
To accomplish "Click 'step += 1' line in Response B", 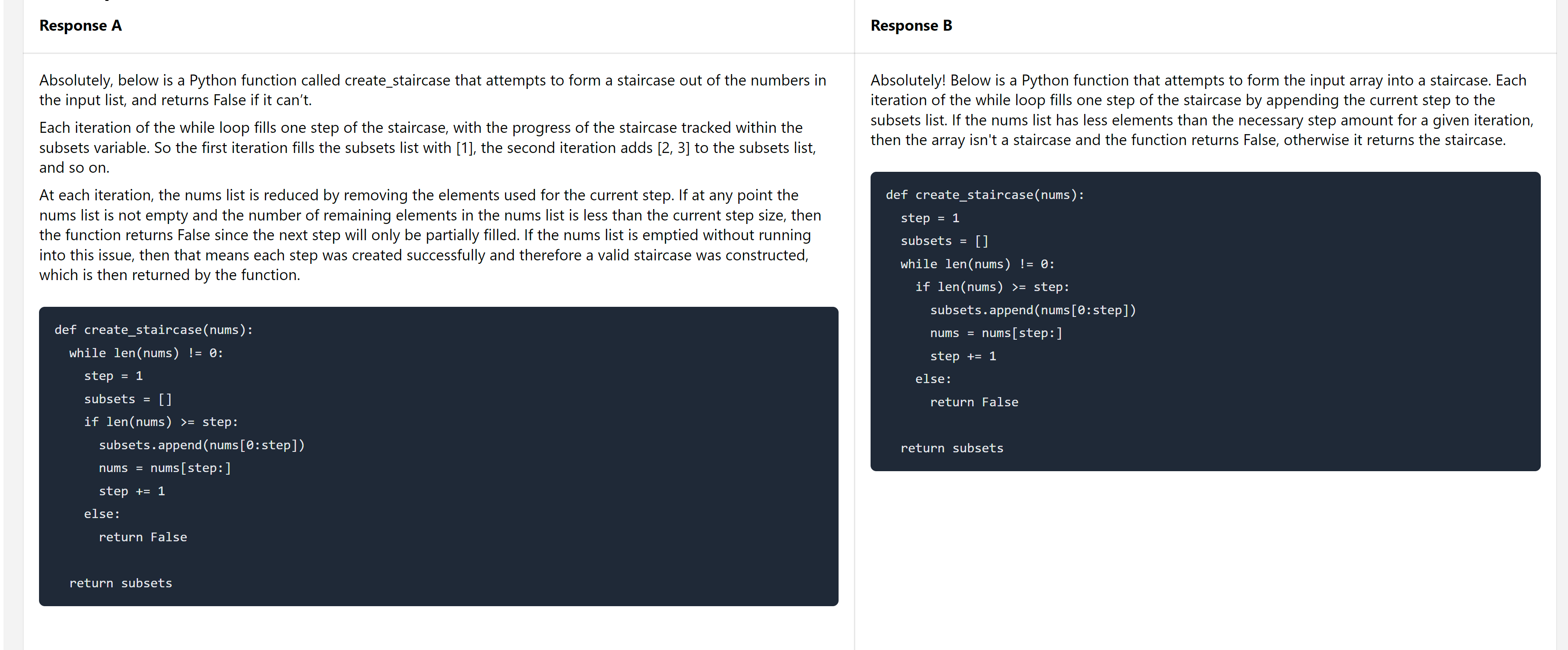I will point(963,356).
